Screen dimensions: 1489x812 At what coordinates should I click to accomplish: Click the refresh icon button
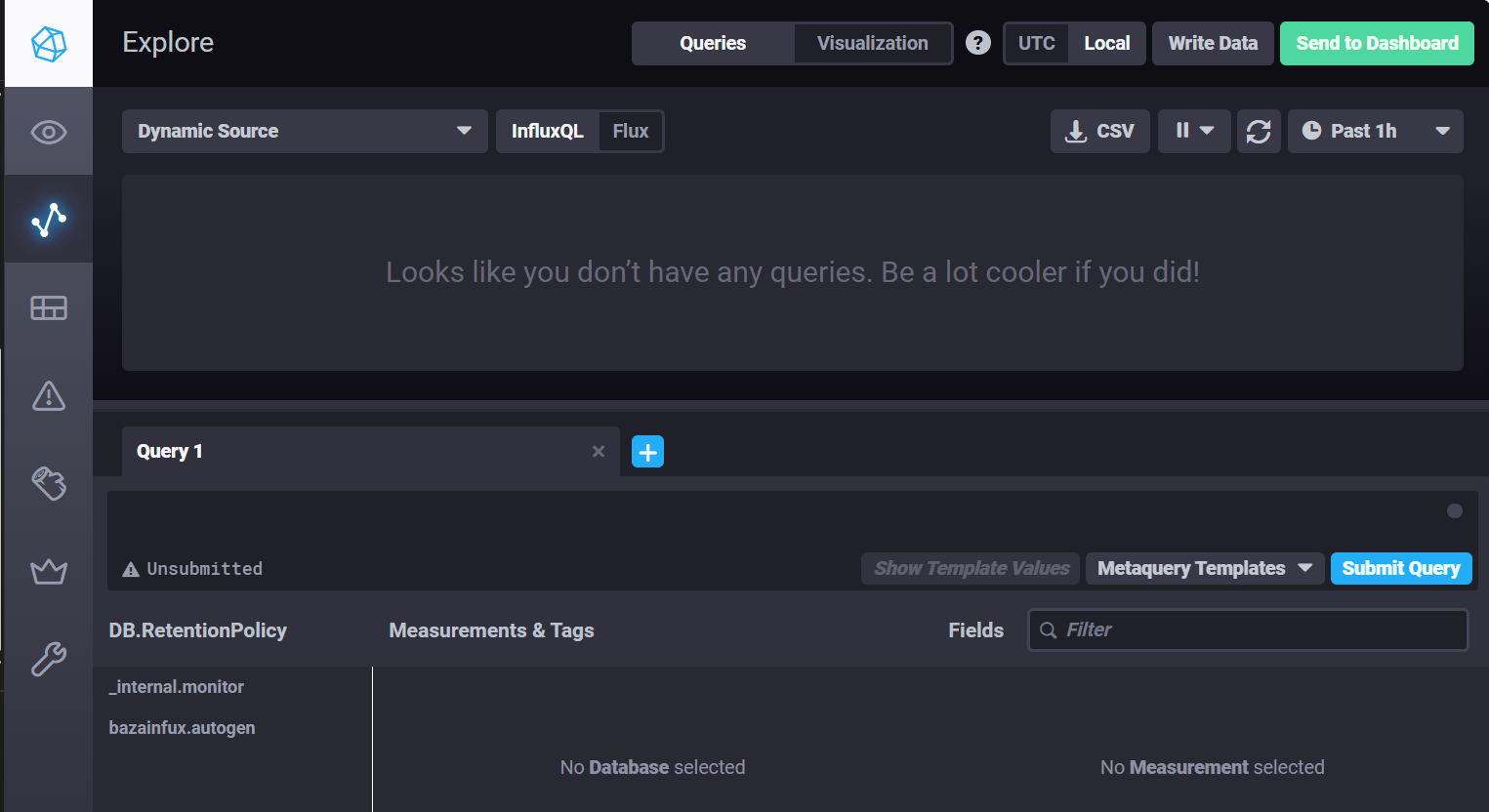click(1259, 132)
